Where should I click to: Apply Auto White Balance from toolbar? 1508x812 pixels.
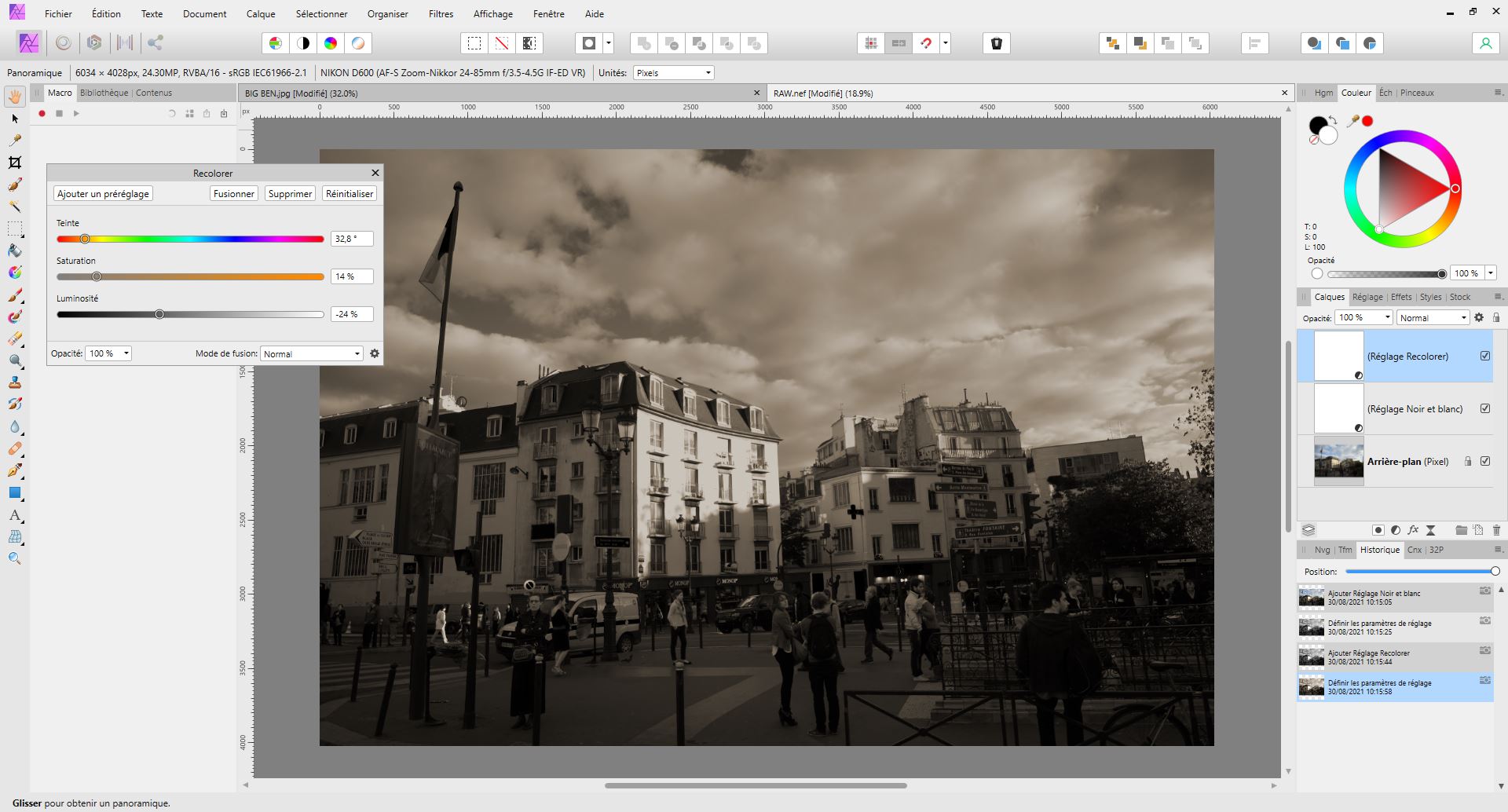click(358, 43)
